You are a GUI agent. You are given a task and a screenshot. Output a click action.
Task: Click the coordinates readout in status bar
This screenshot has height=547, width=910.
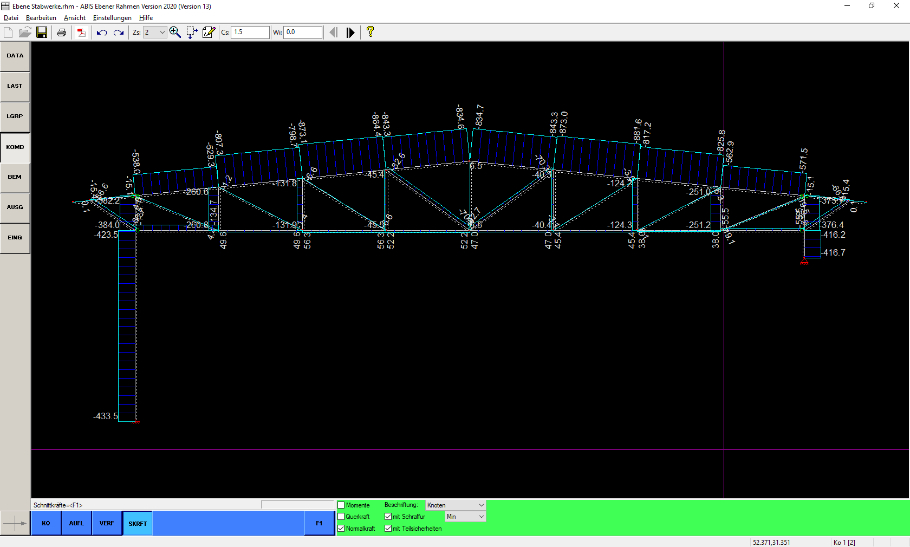(x=771, y=542)
